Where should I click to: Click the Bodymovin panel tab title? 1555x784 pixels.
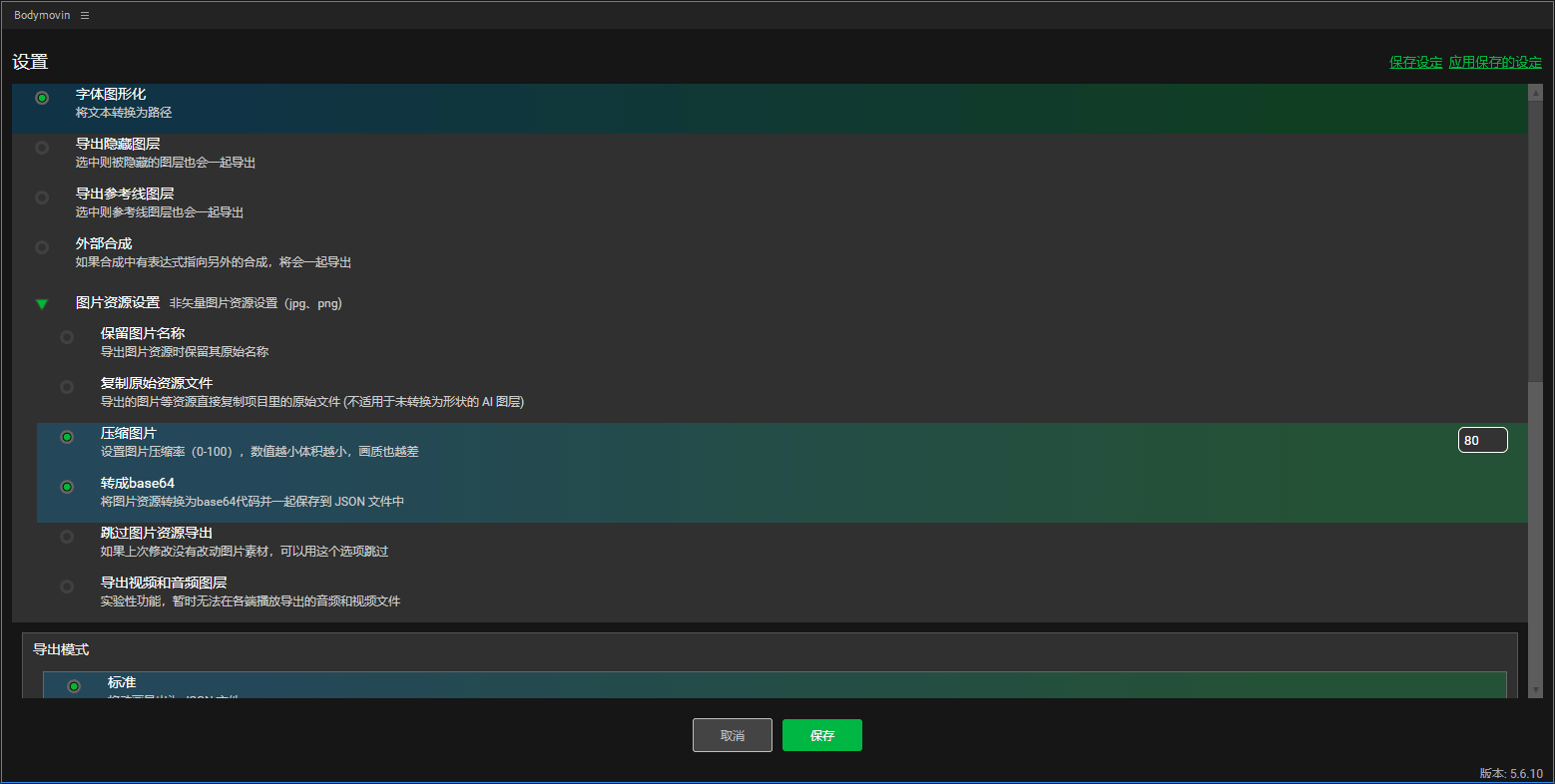[x=42, y=15]
